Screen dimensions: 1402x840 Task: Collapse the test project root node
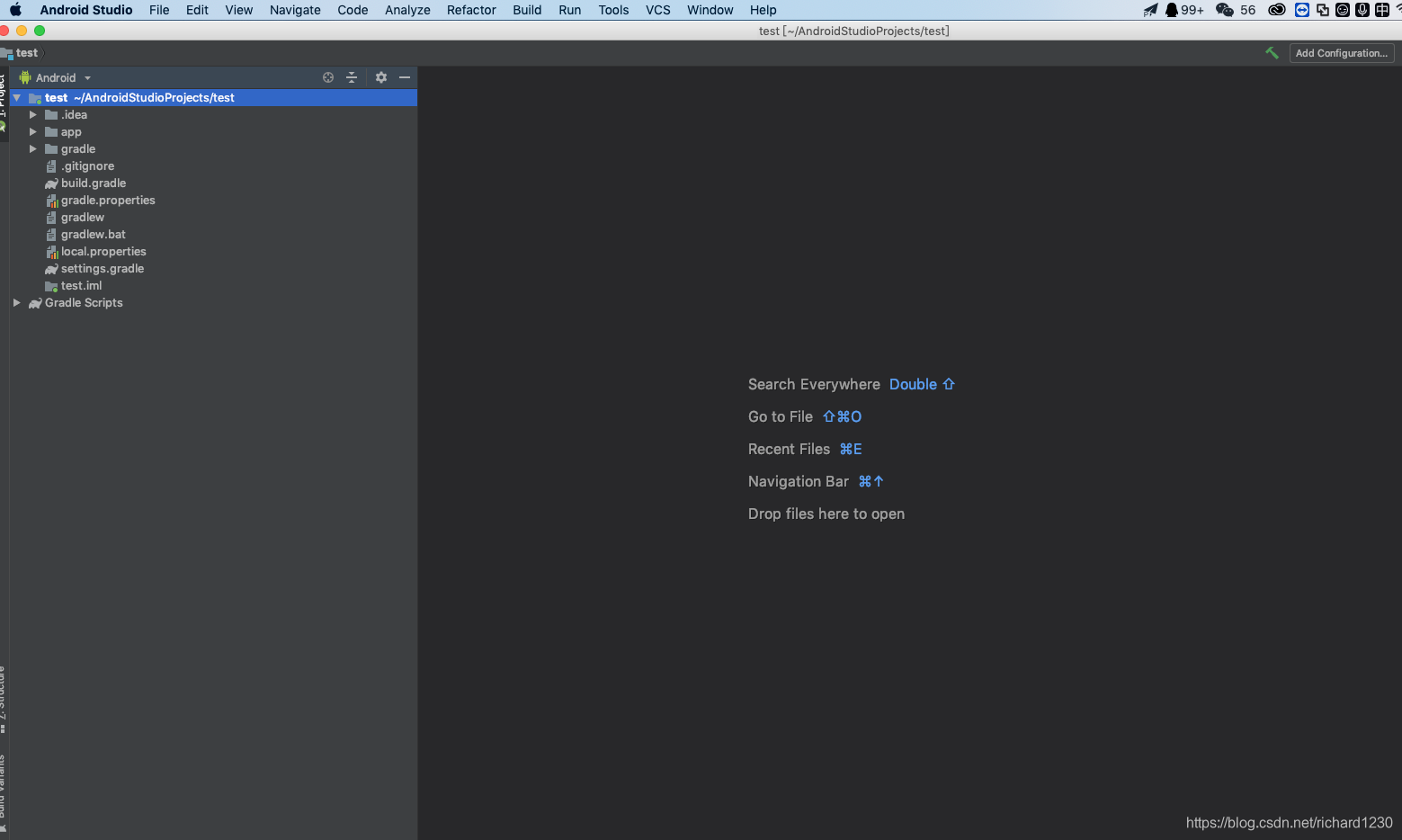[17, 98]
